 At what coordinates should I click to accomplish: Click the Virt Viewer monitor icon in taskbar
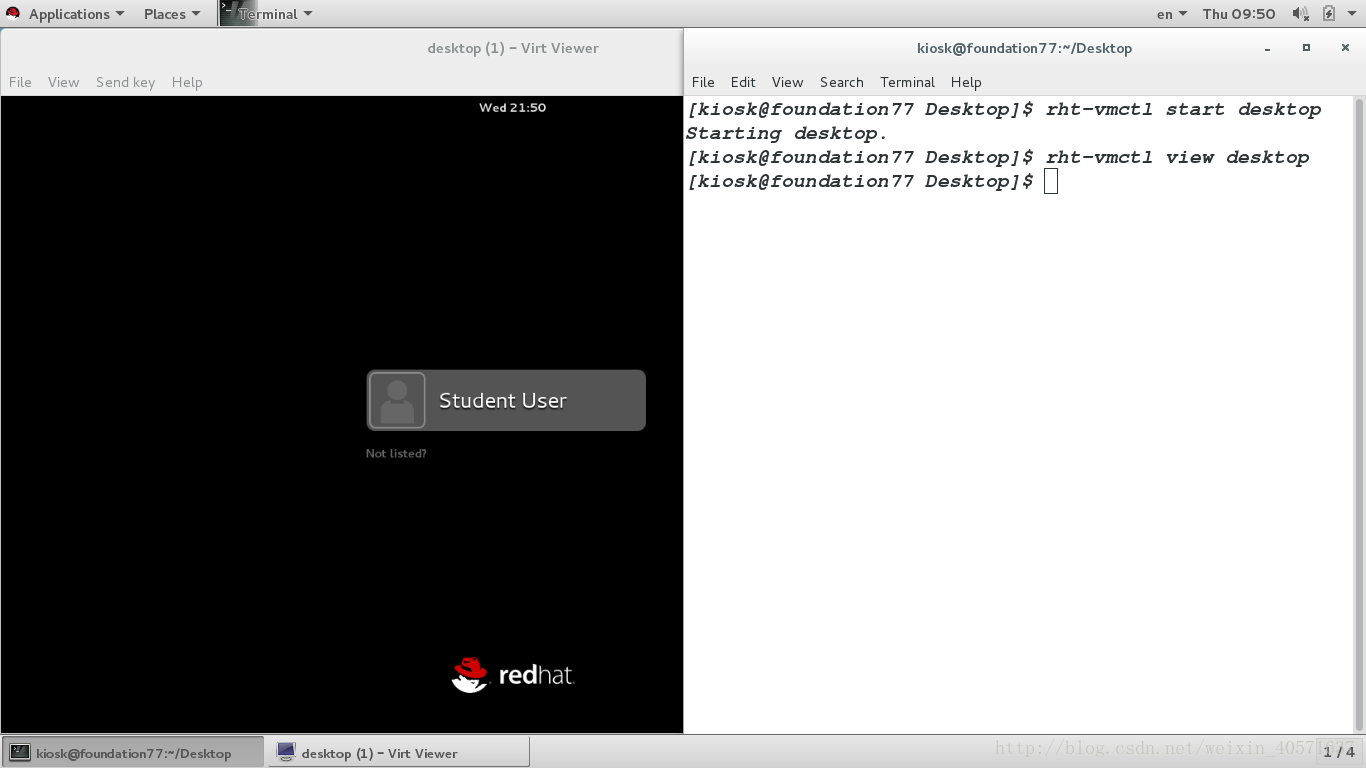tap(286, 752)
